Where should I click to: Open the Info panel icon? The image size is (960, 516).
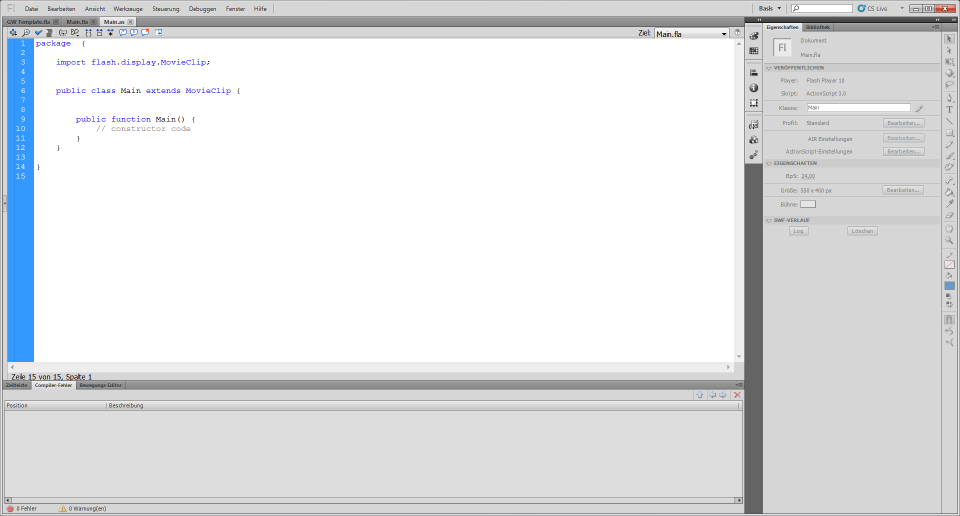(753, 88)
